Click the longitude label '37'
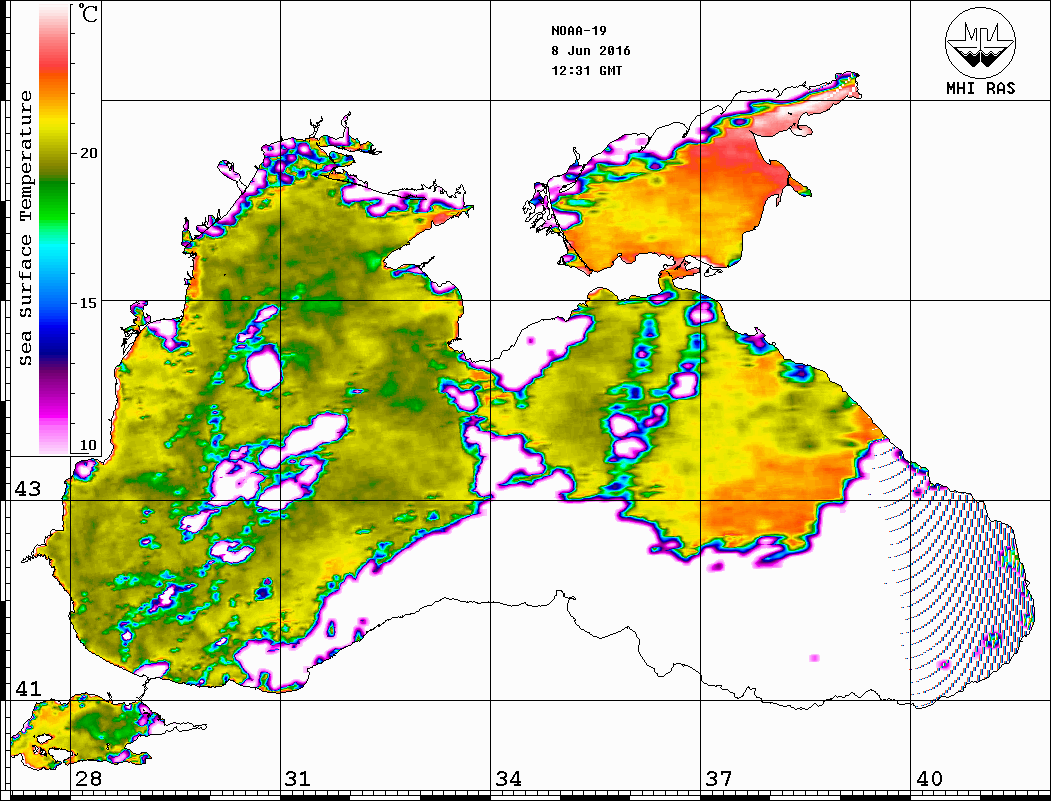Viewport: 1051px width, 801px height. tap(718, 779)
